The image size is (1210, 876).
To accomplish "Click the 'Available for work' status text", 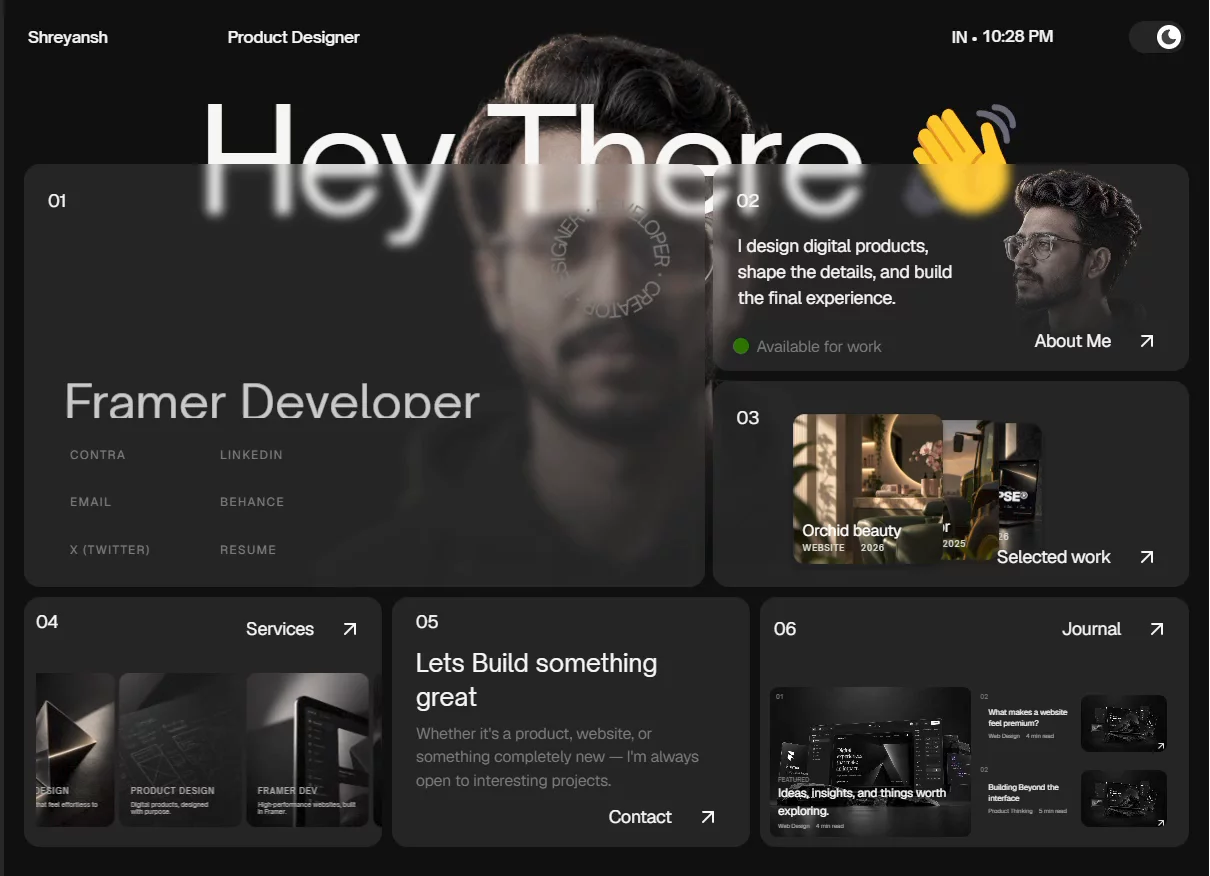I will click(x=819, y=346).
